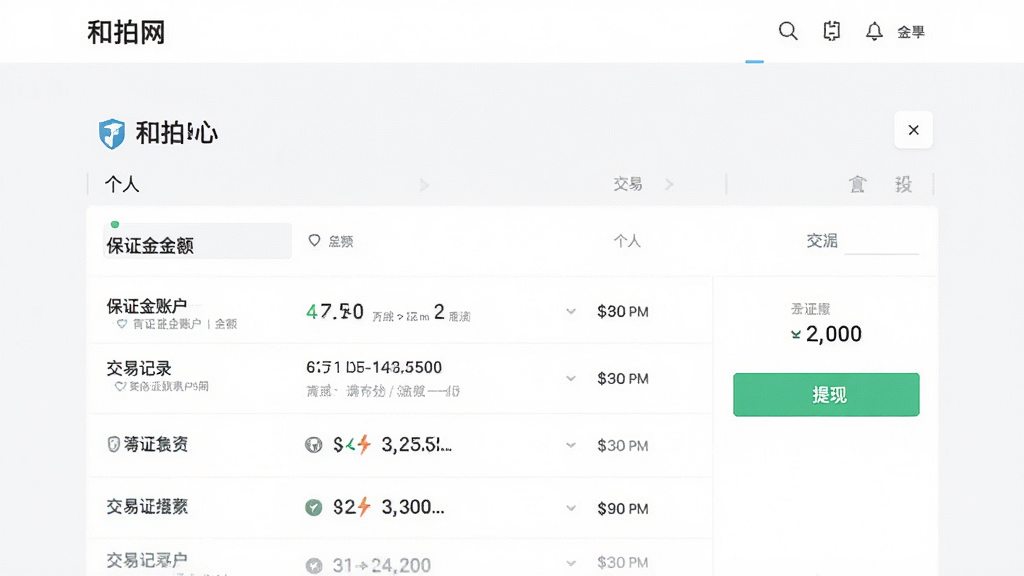Close the panel with the X button
Screen dimensions: 1024x576
(913, 130)
